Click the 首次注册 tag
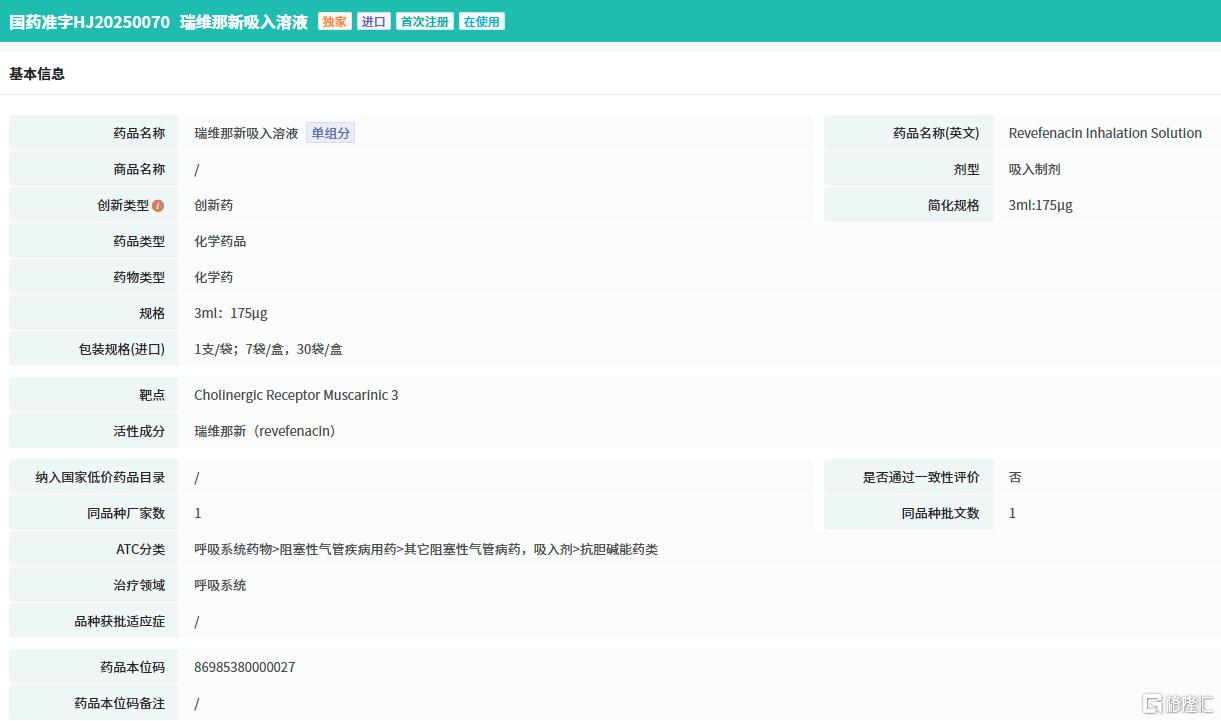Viewport: 1221px width, 721px height. click(x=425, y=22)
